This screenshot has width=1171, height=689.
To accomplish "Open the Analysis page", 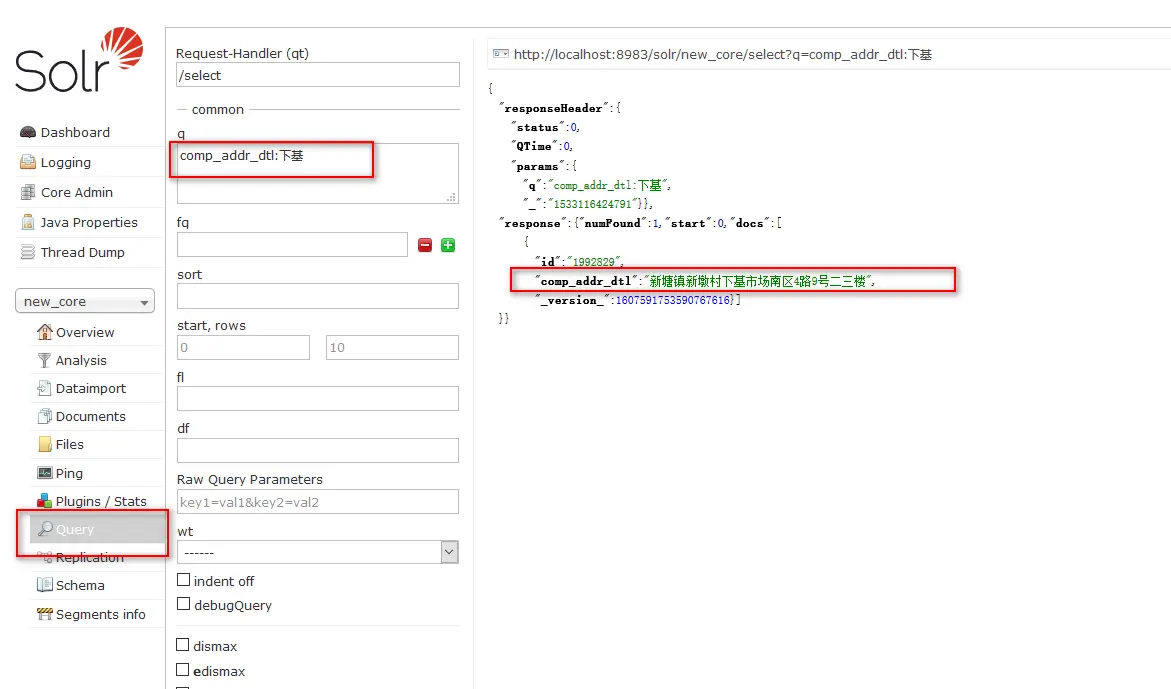I will coord(81,361).
